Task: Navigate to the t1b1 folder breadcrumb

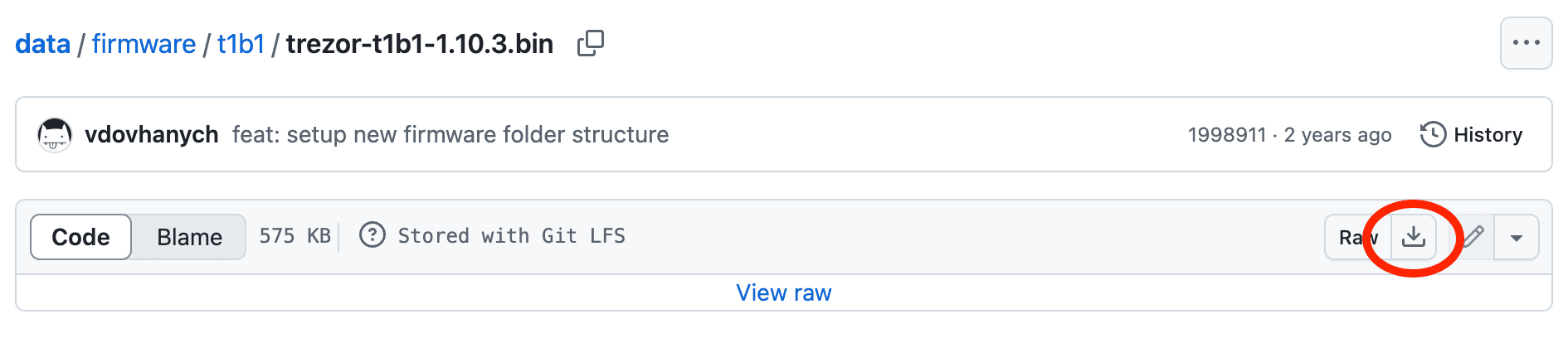Action: click(241, 43)
